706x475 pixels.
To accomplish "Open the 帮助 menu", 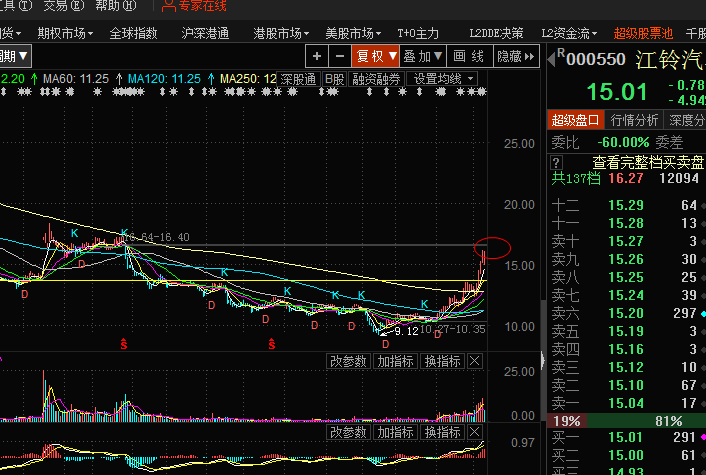I will [116, 6].
